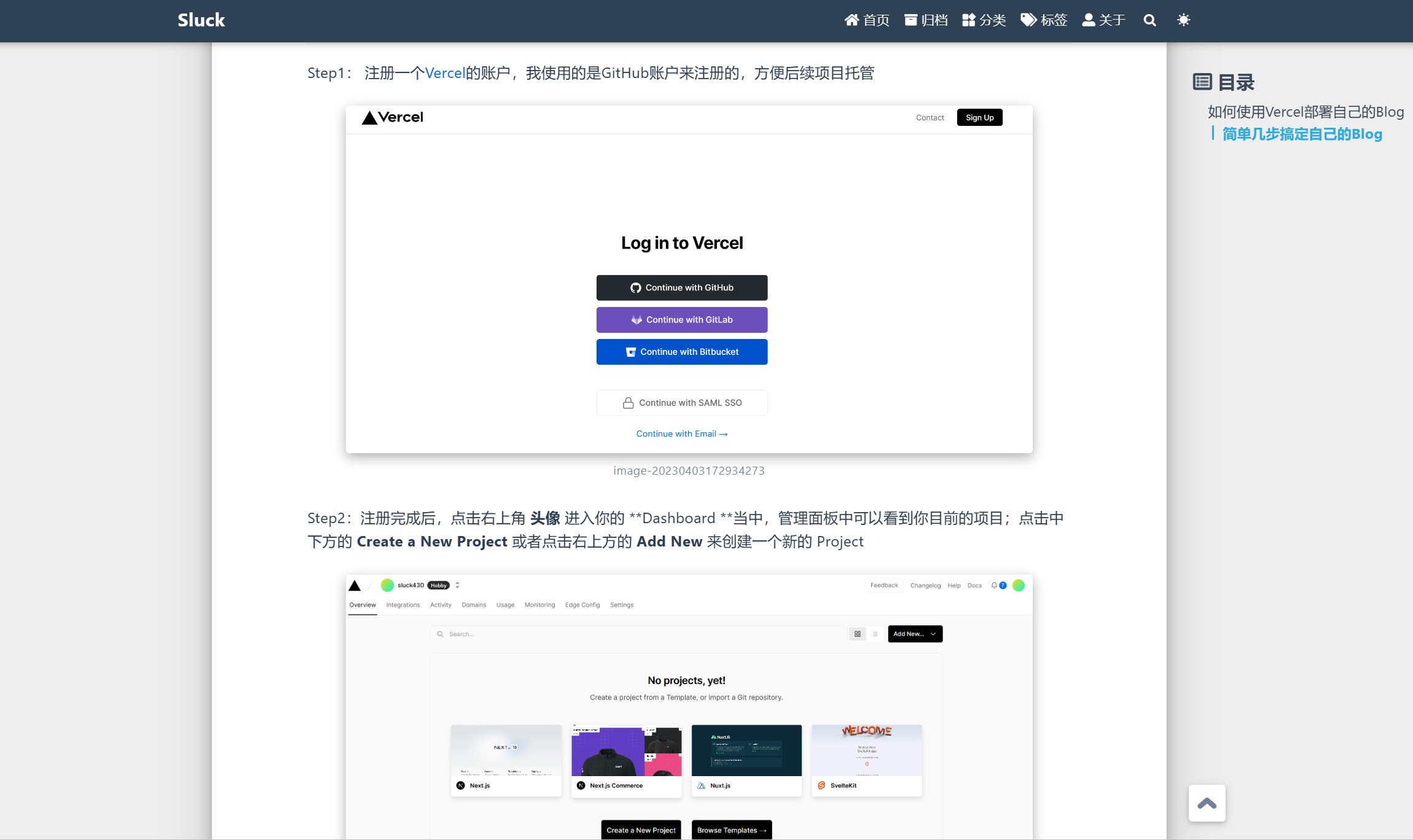Screen dimensions: 1413x840
Task: Click the Add New dropdown button
Action: pos(913,634)
